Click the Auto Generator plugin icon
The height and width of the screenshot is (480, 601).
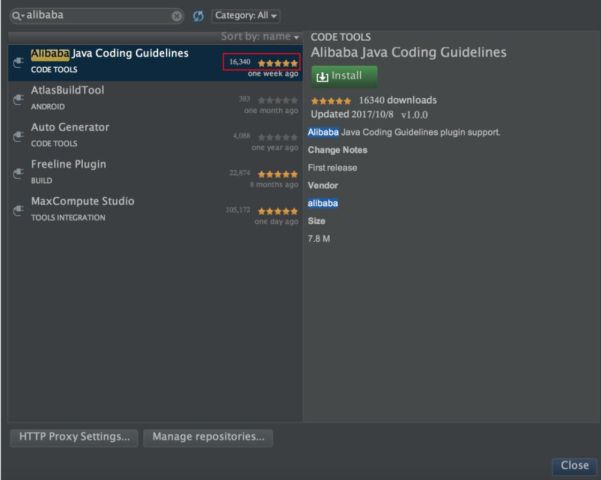tap(17, 136)
